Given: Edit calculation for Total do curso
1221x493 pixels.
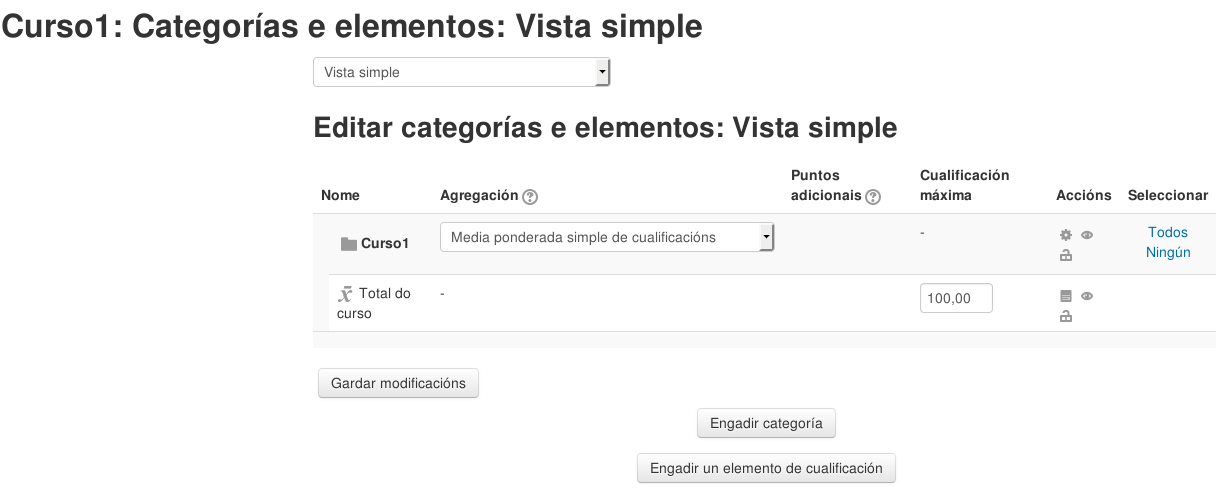Looking at the screenshot, I should [x=1066, y=296].
